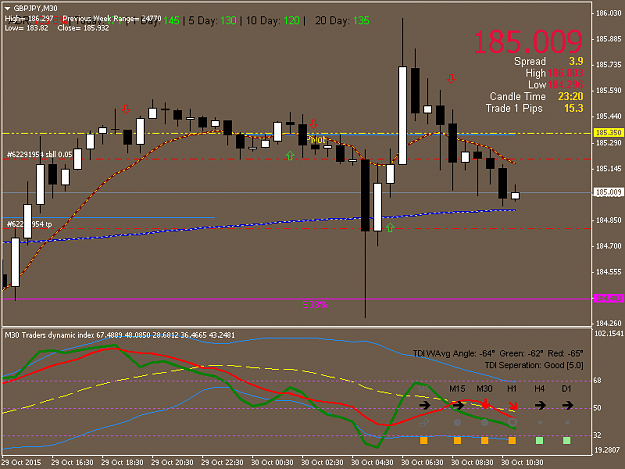Click the '5 Day: 130' range text
The width and height of the screenshot is (625, 469).
(x=212, y=21)
